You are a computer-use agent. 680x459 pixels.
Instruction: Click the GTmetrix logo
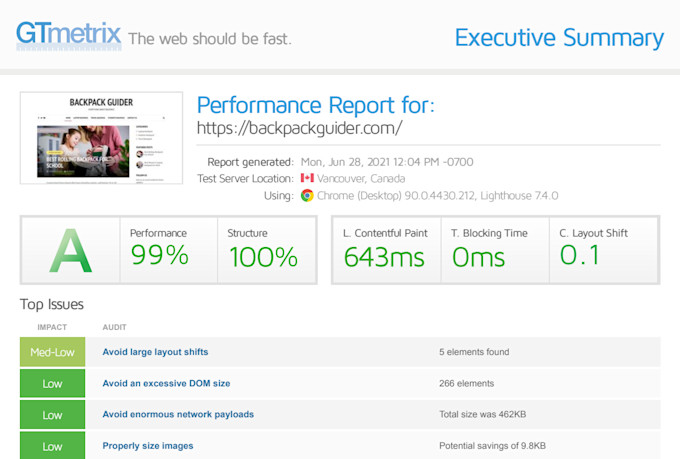click(x=69, y=36)
